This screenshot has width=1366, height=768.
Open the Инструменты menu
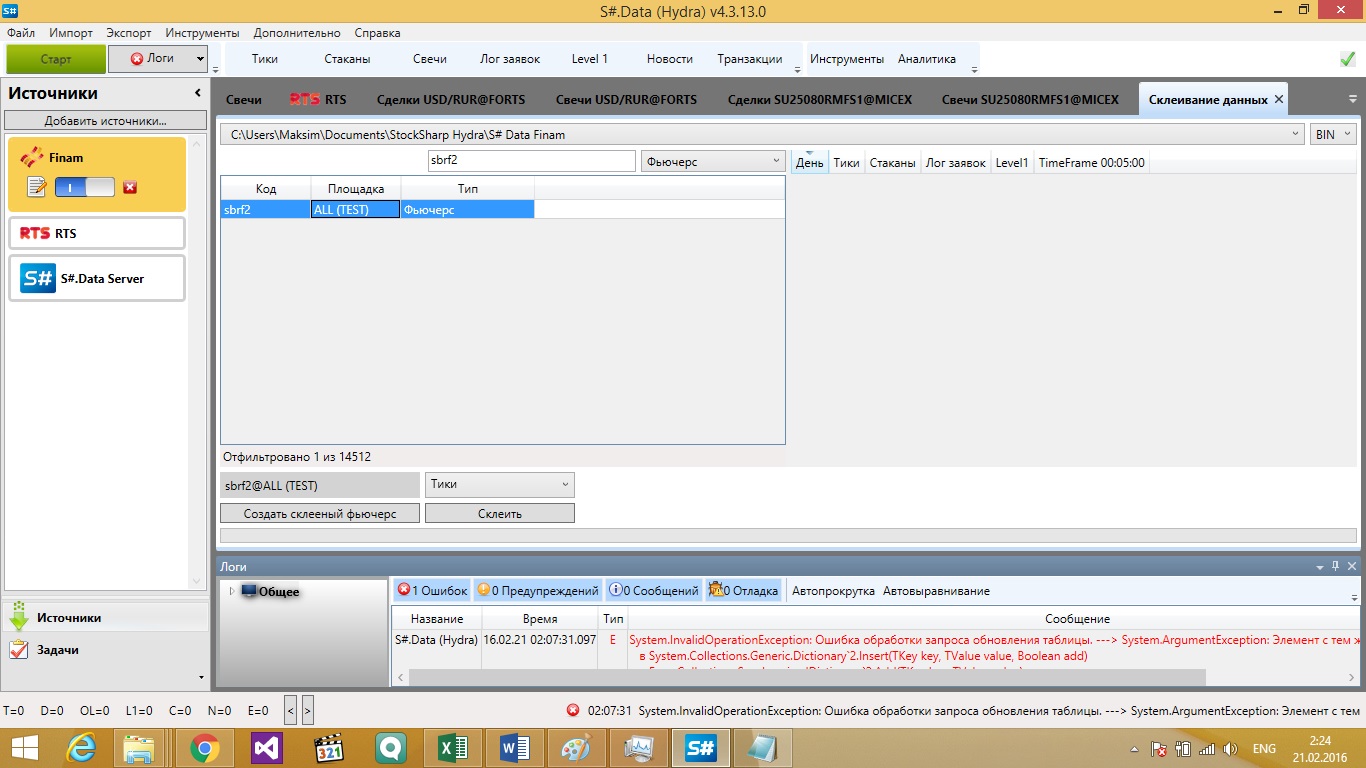[x=202, y=33]
